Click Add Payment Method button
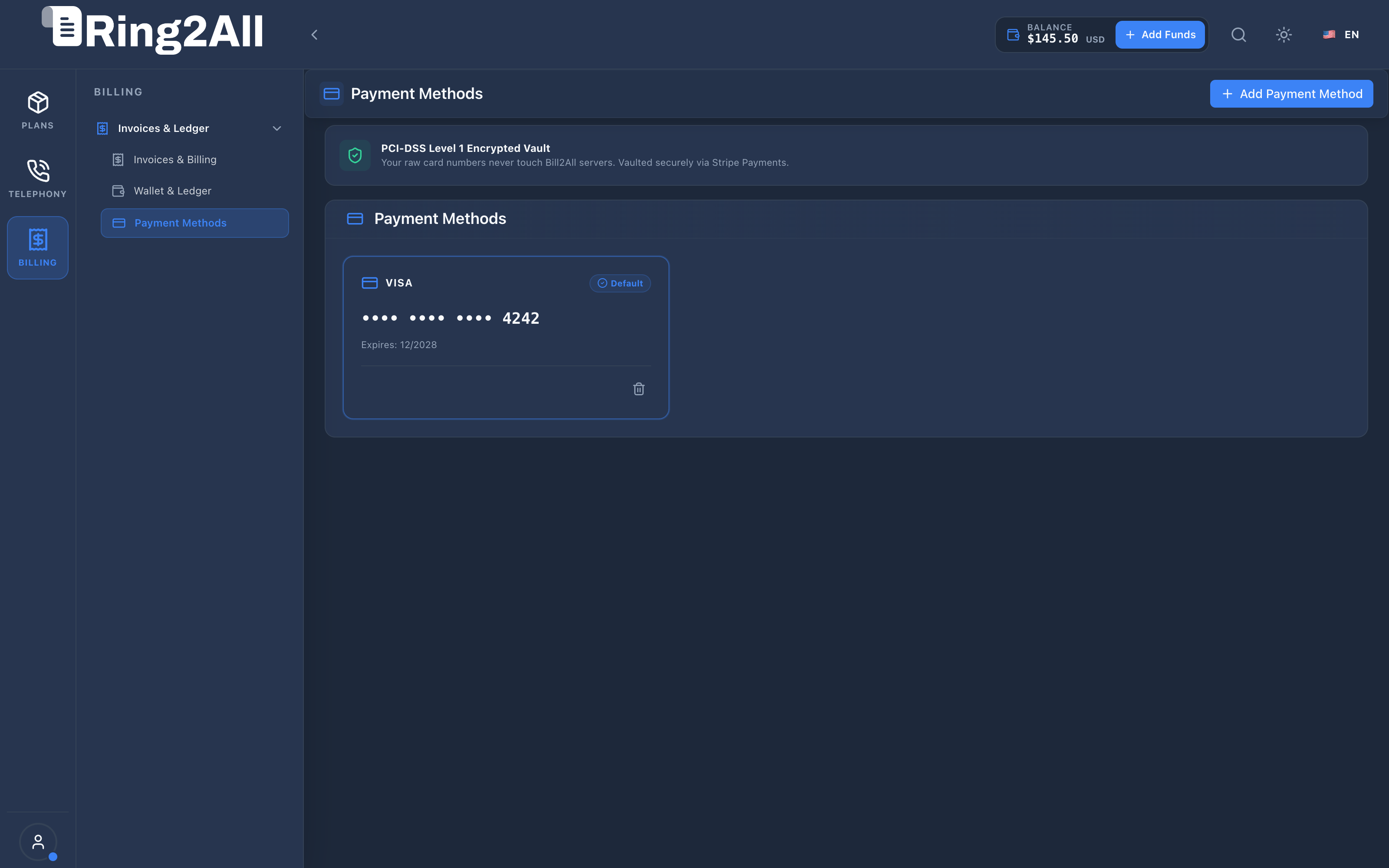This screenshot has width=1389, height=868. point(1291,94)
